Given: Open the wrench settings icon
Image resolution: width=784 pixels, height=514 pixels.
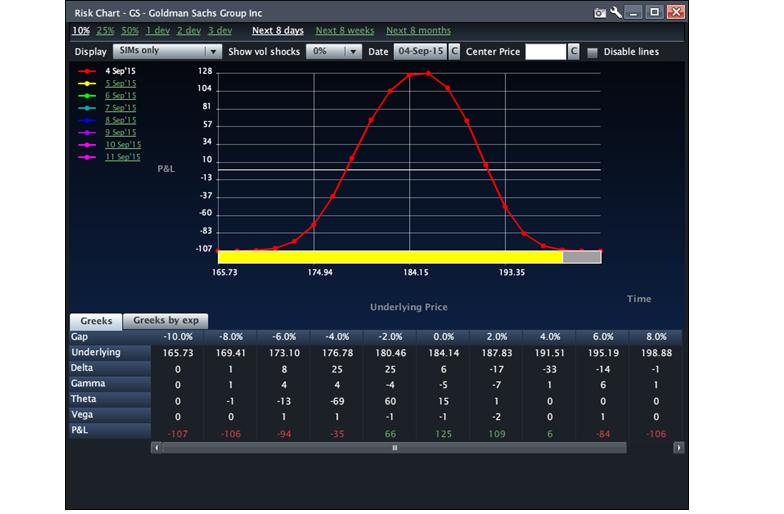Looking at the screenshot, I should [616, 13].
